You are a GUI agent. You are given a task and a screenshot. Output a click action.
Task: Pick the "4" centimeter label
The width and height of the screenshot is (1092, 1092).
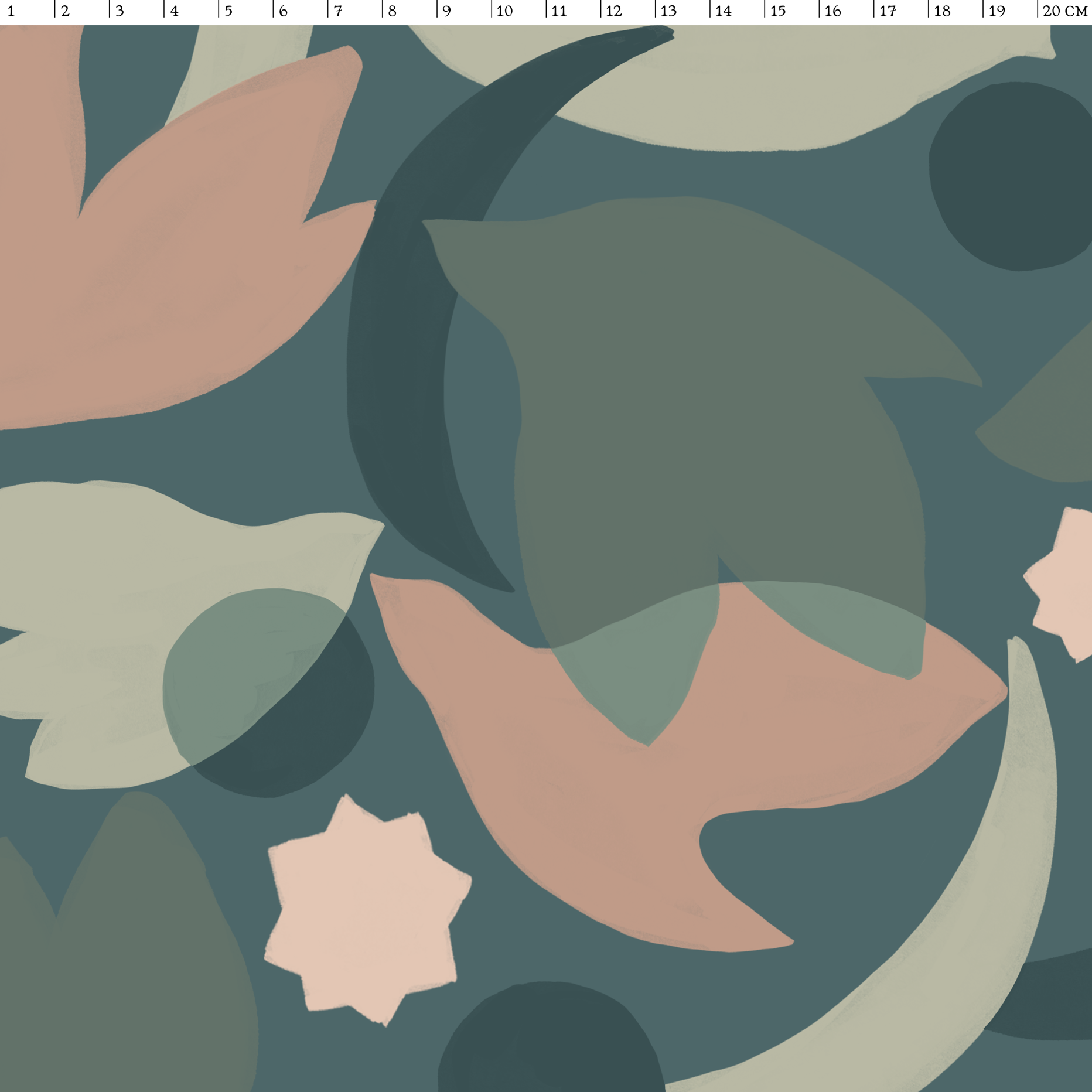(174, 11)
